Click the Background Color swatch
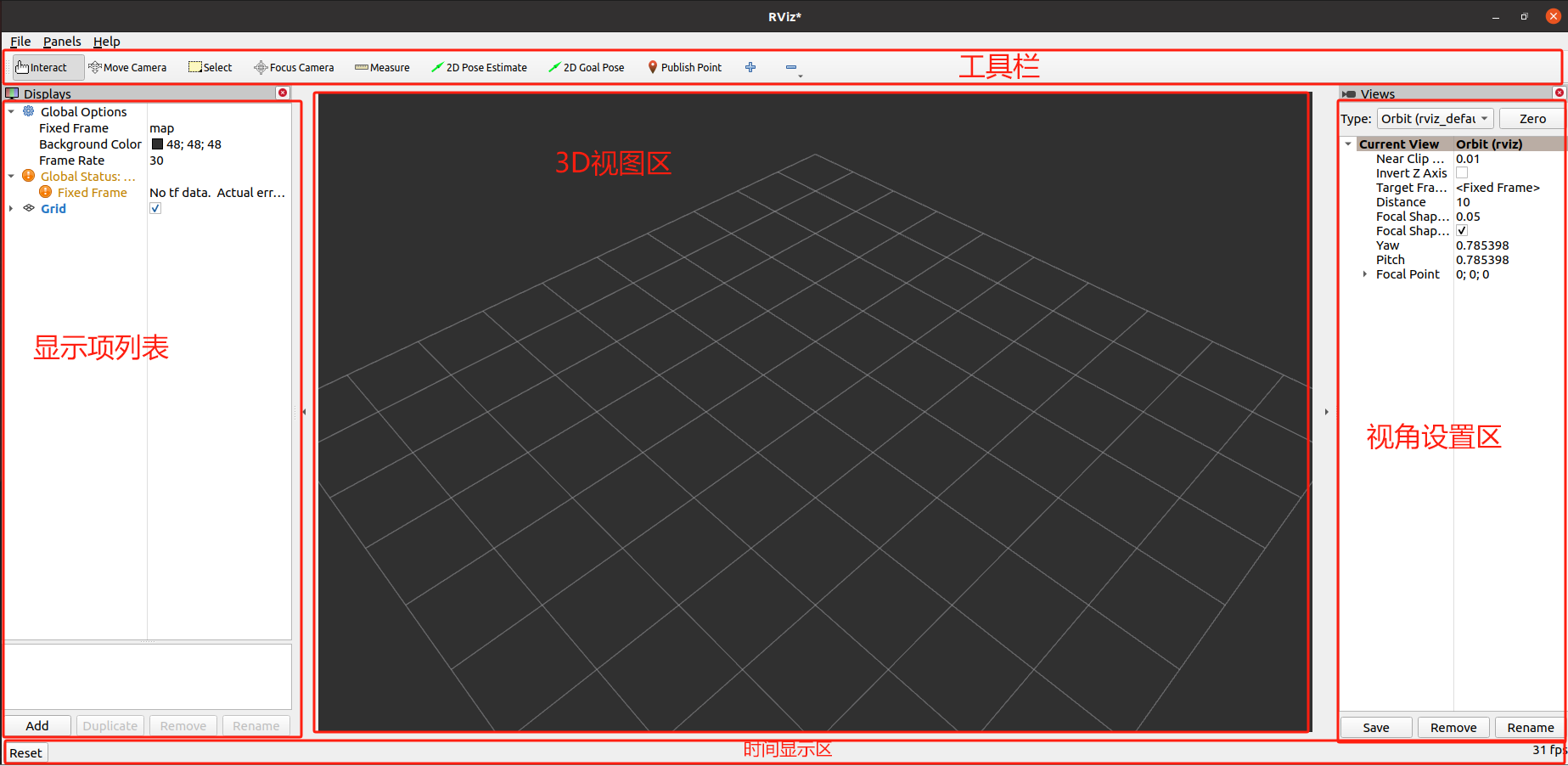Viewport: 1568px width, 766px height. tap(157, 144)
